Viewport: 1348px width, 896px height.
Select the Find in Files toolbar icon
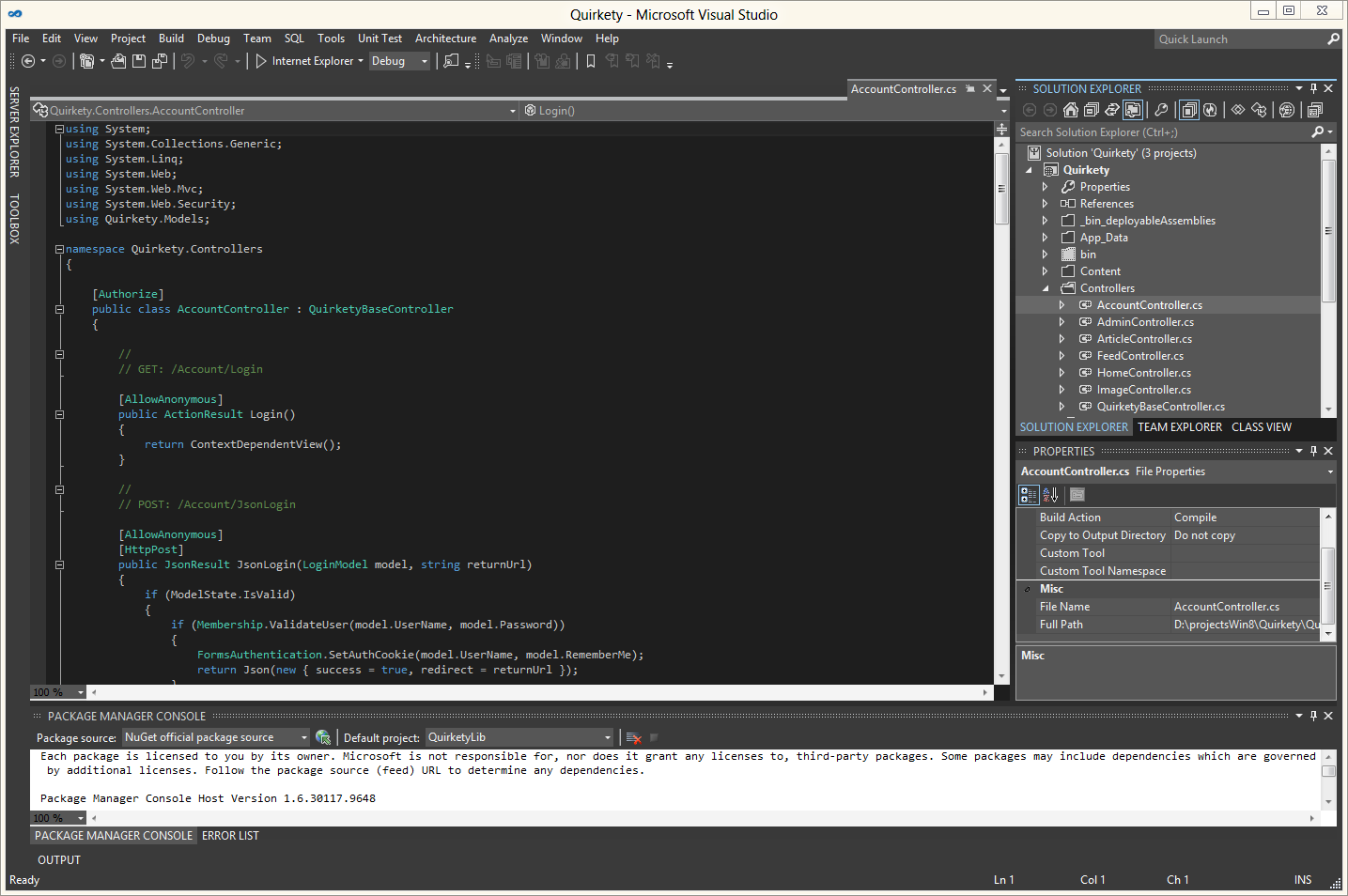pyautogui.click(x=451, y=61)
